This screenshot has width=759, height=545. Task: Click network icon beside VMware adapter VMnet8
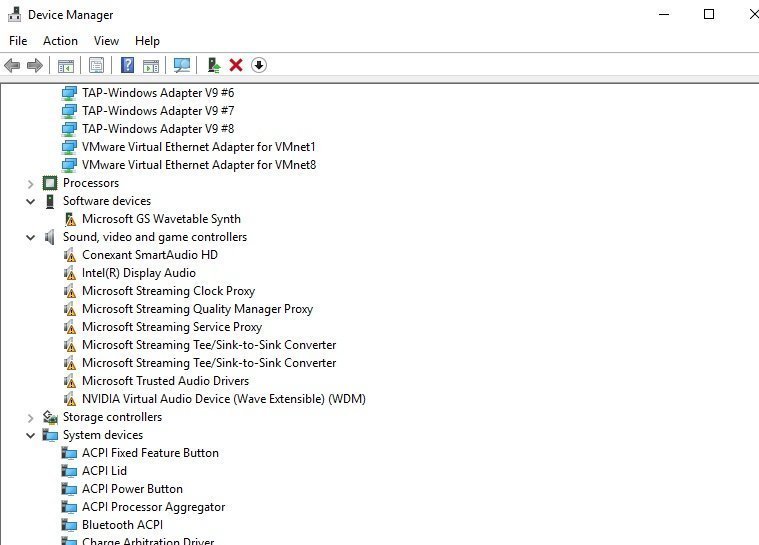pos(69,165)
